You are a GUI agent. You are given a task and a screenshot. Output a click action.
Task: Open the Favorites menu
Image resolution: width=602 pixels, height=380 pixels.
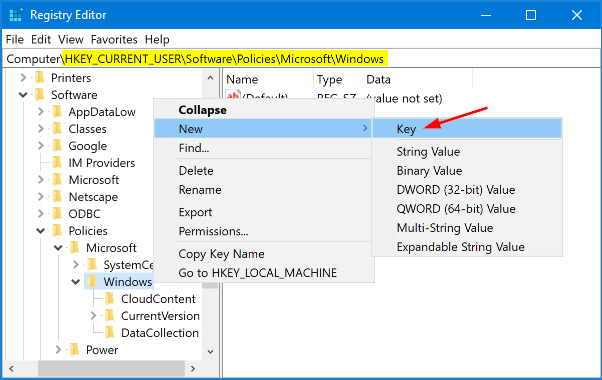[114, 40]
